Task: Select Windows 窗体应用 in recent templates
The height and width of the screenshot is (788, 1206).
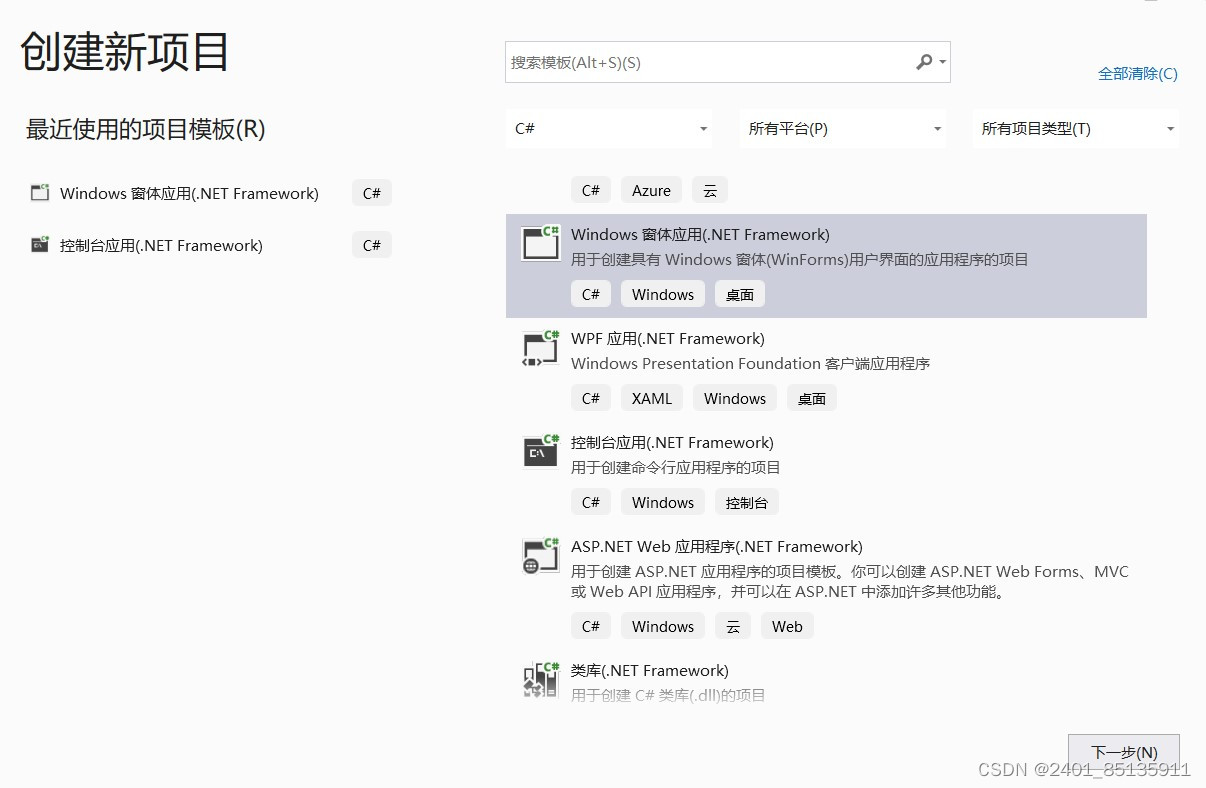Action: 189,193
